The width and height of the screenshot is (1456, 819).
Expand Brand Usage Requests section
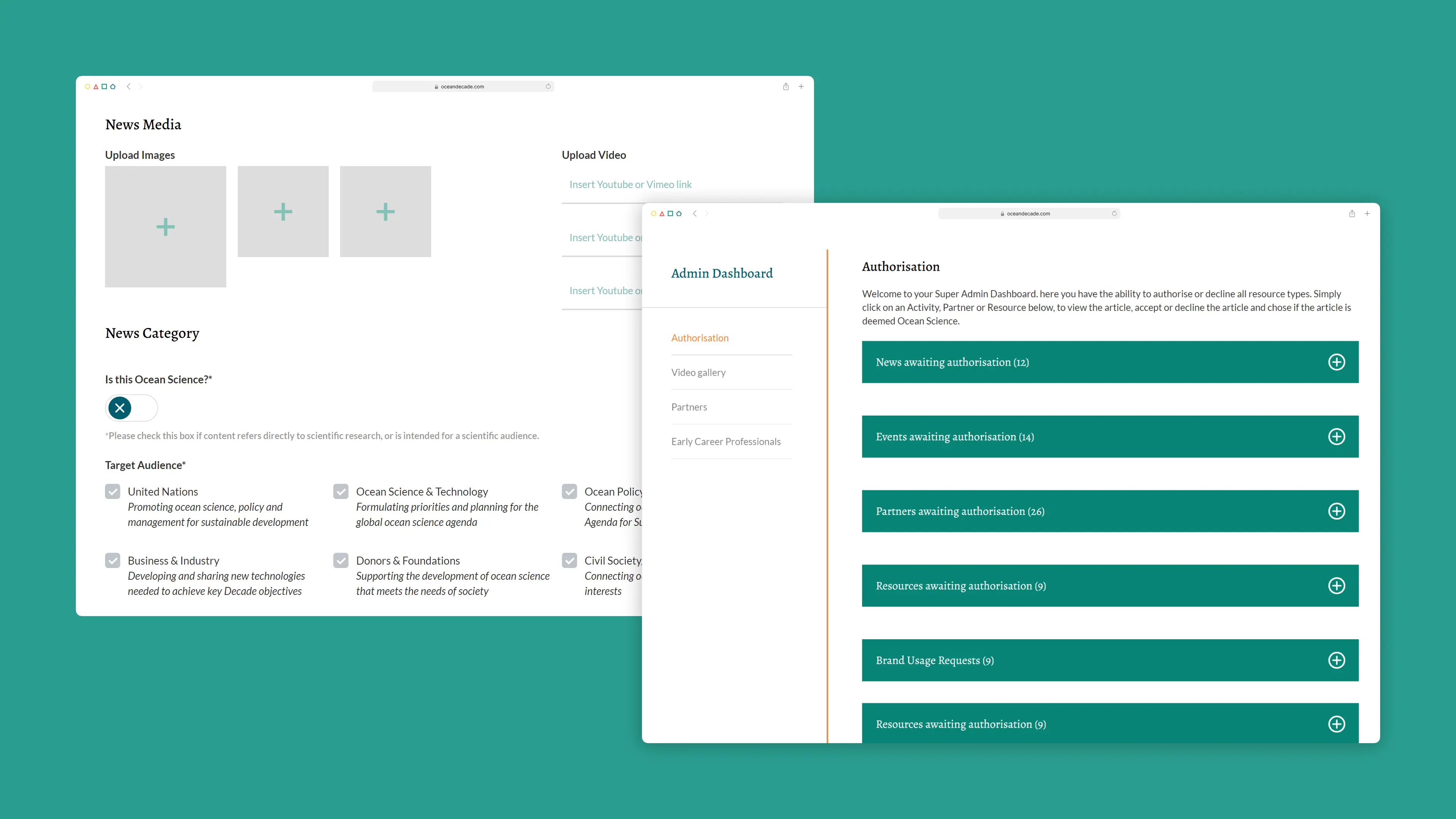tap(1336, 660)
